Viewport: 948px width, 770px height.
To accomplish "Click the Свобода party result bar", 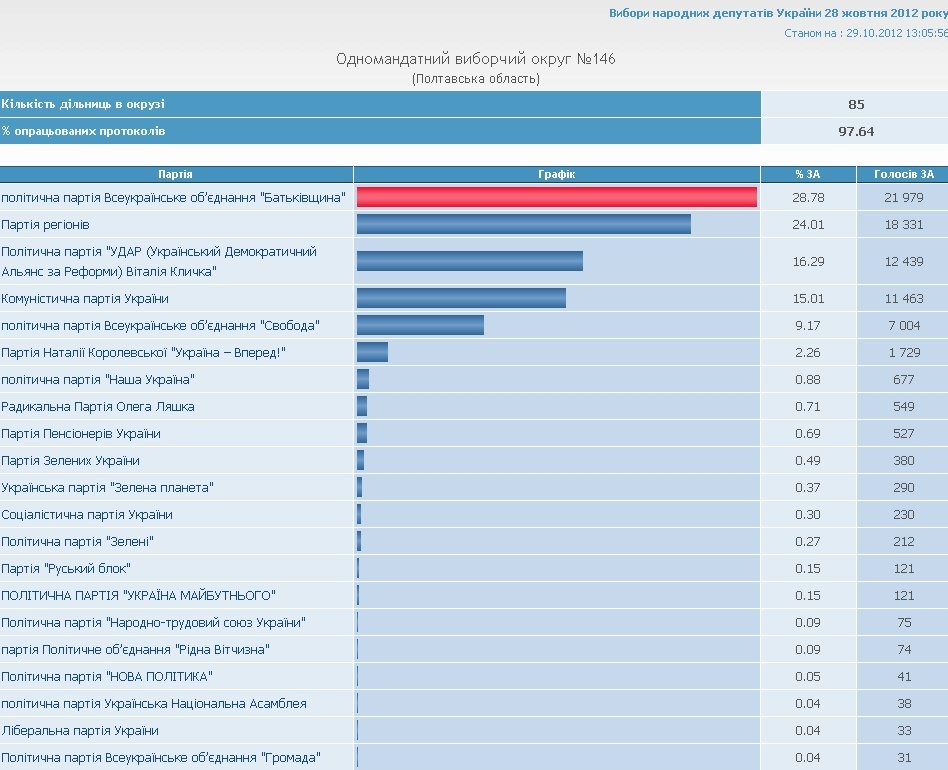I will click(420, 325).
